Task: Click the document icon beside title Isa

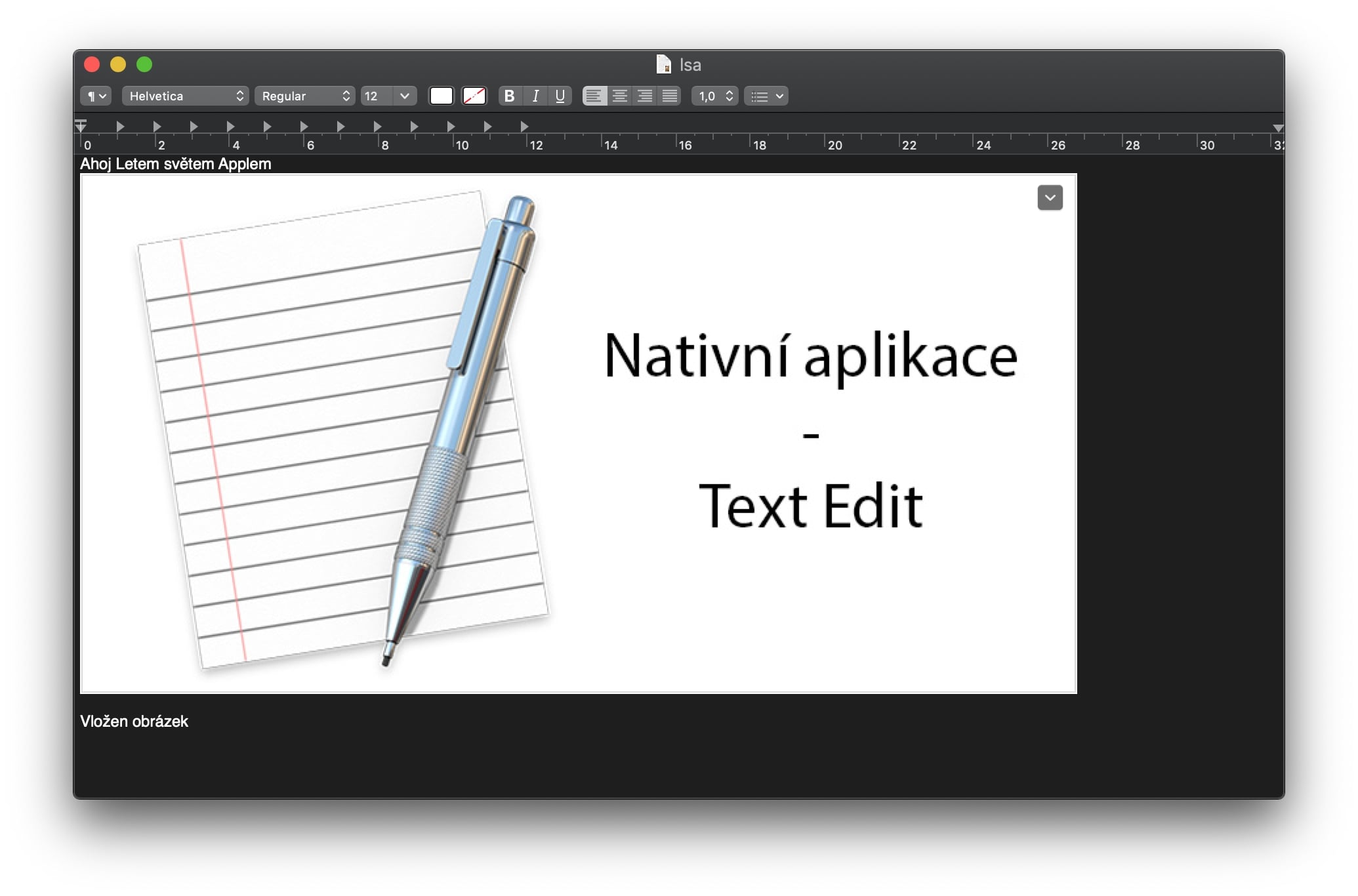Action: [663, 64]
